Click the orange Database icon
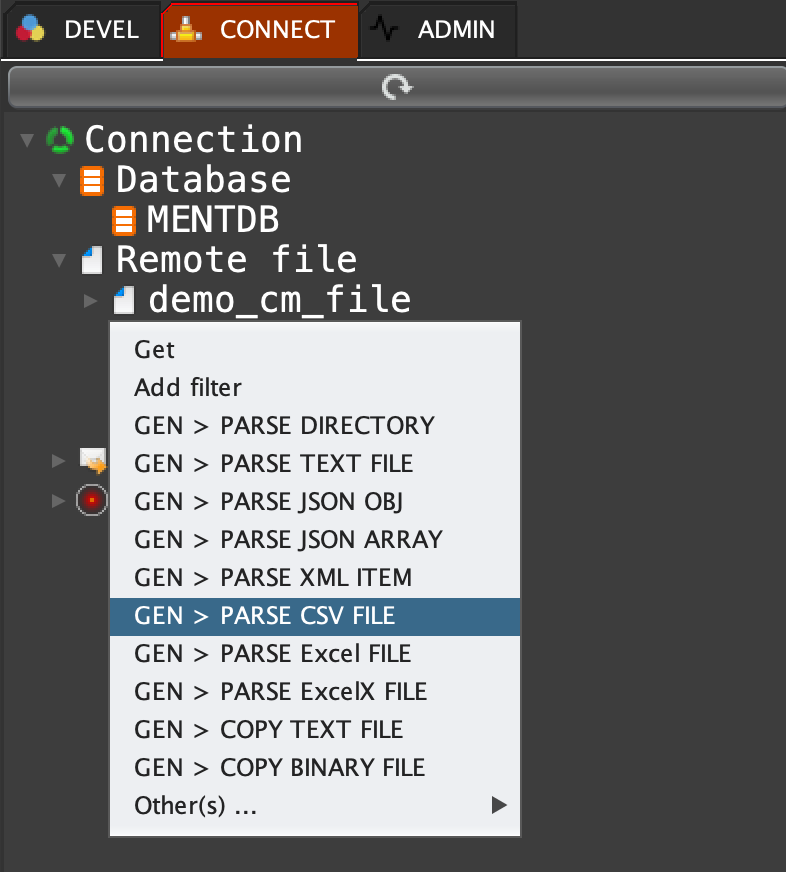This screenshot has height=872, width=786. pyautogui.click(x=92, y=181)
